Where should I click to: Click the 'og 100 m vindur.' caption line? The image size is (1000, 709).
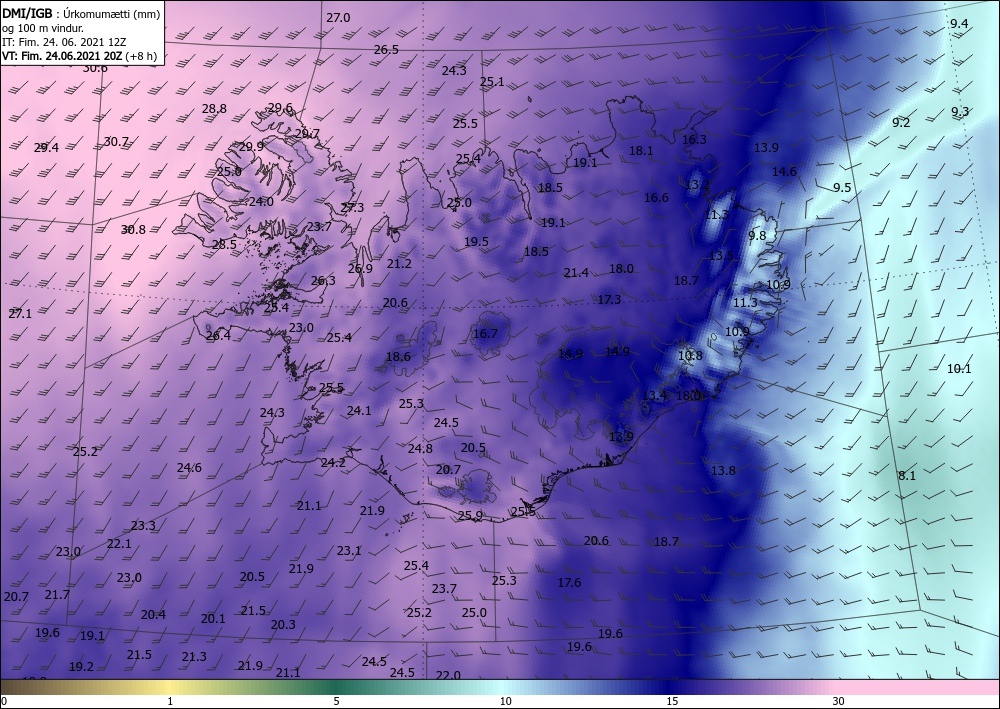[43, 28]
